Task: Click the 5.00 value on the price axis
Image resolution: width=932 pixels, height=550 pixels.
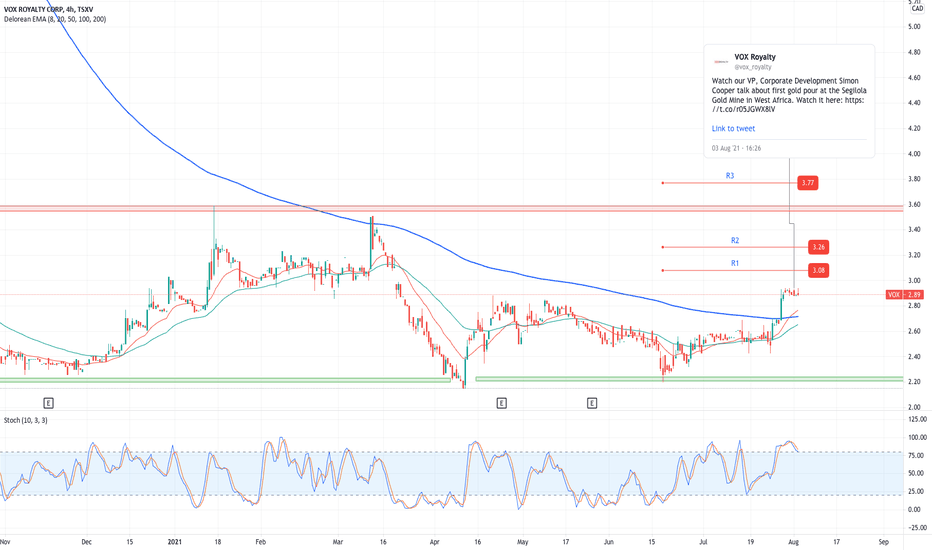Action: [x=914, y=27]
